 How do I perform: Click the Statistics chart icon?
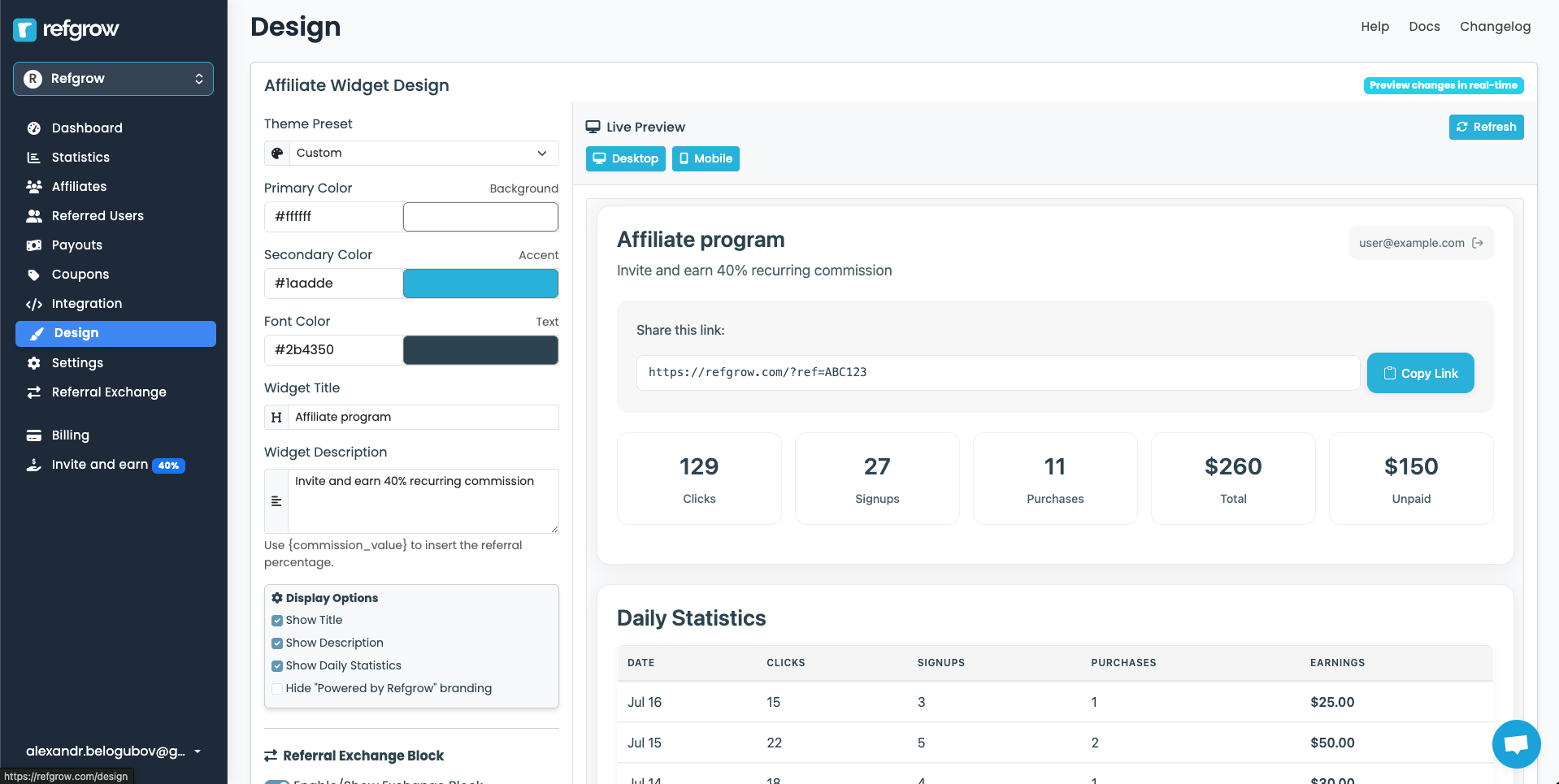pyautogui.click(x=33, y=158)
